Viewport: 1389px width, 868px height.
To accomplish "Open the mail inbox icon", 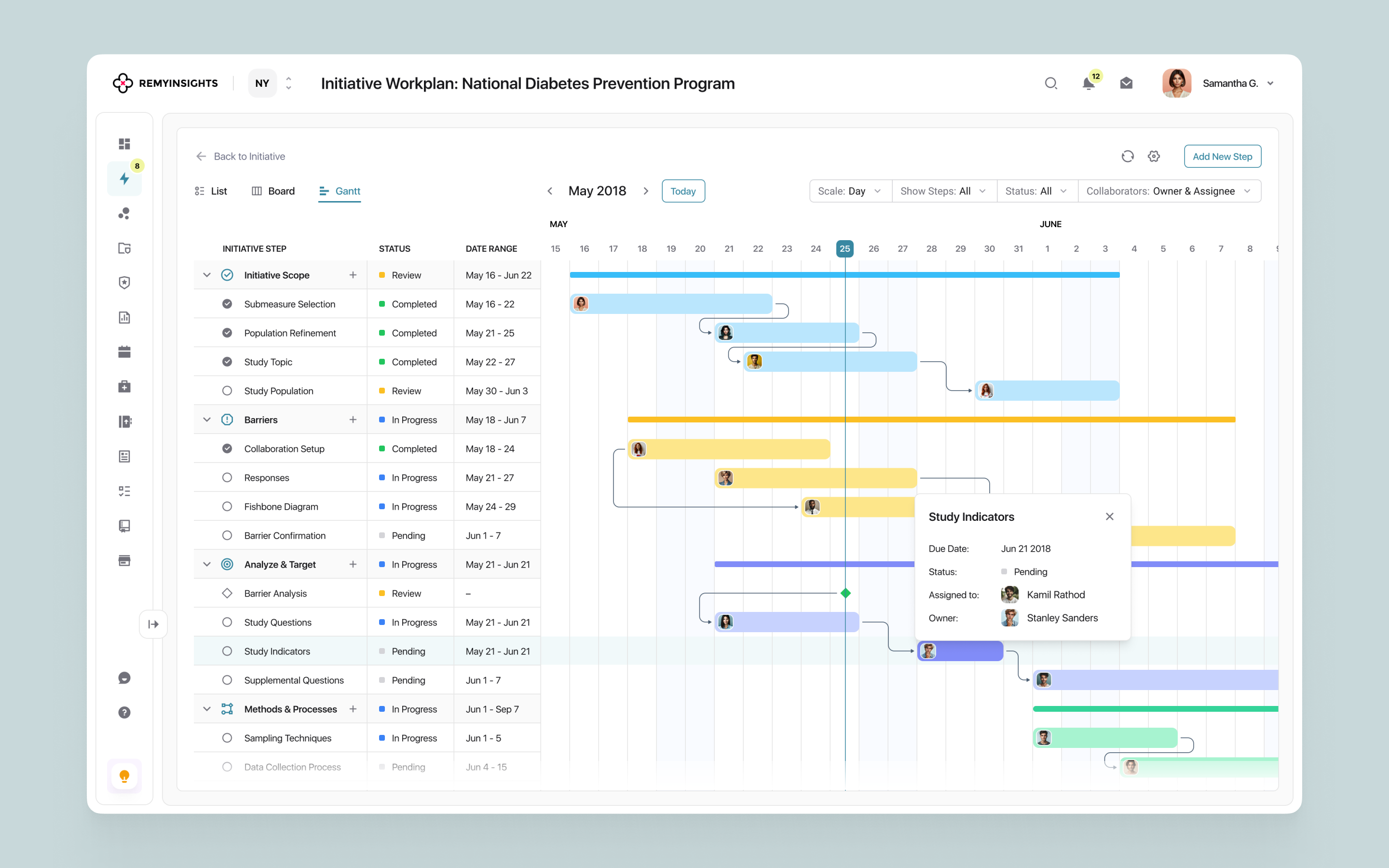I will click(1126, 83).
